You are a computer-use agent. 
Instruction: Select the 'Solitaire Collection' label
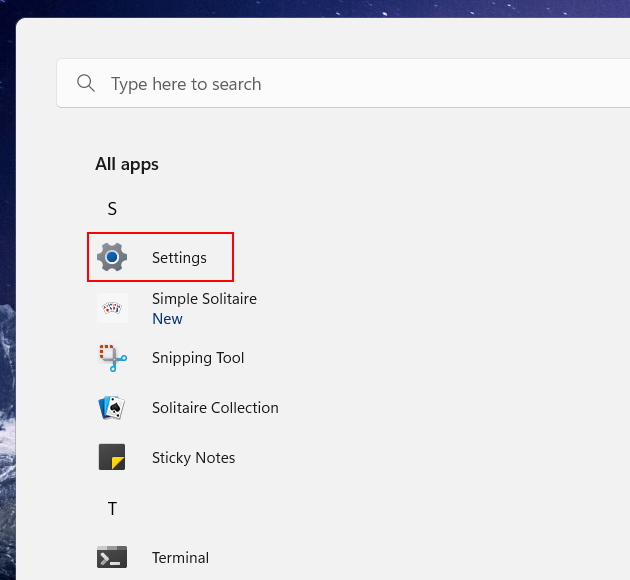pos(215,408)
